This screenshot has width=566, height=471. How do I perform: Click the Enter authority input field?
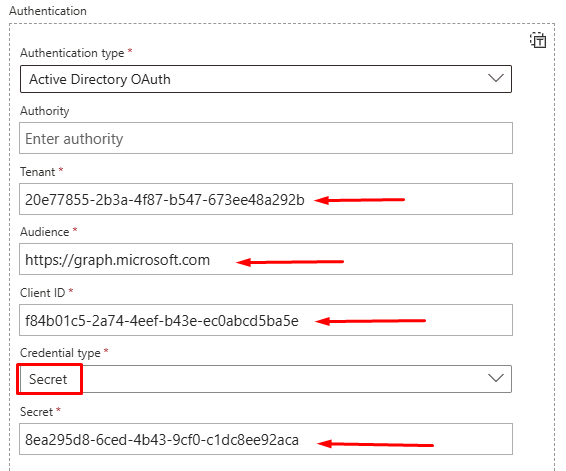pos(266,138)
